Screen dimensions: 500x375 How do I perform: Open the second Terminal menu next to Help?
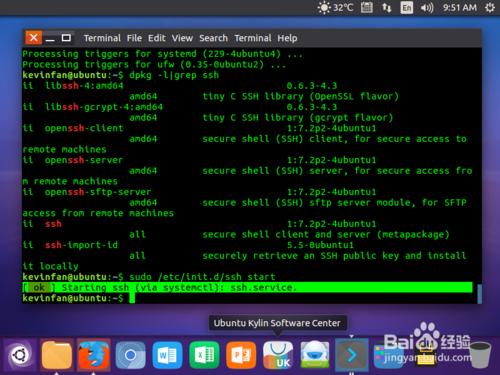[253, 38]
